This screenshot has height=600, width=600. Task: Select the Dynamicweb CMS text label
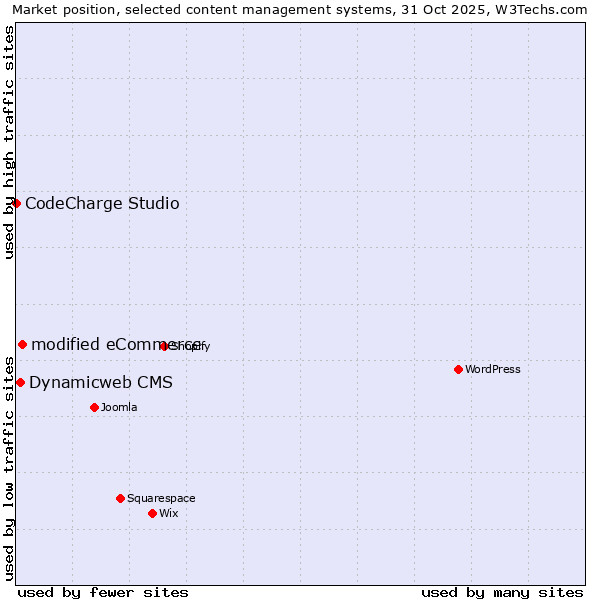tap(101, 383)
